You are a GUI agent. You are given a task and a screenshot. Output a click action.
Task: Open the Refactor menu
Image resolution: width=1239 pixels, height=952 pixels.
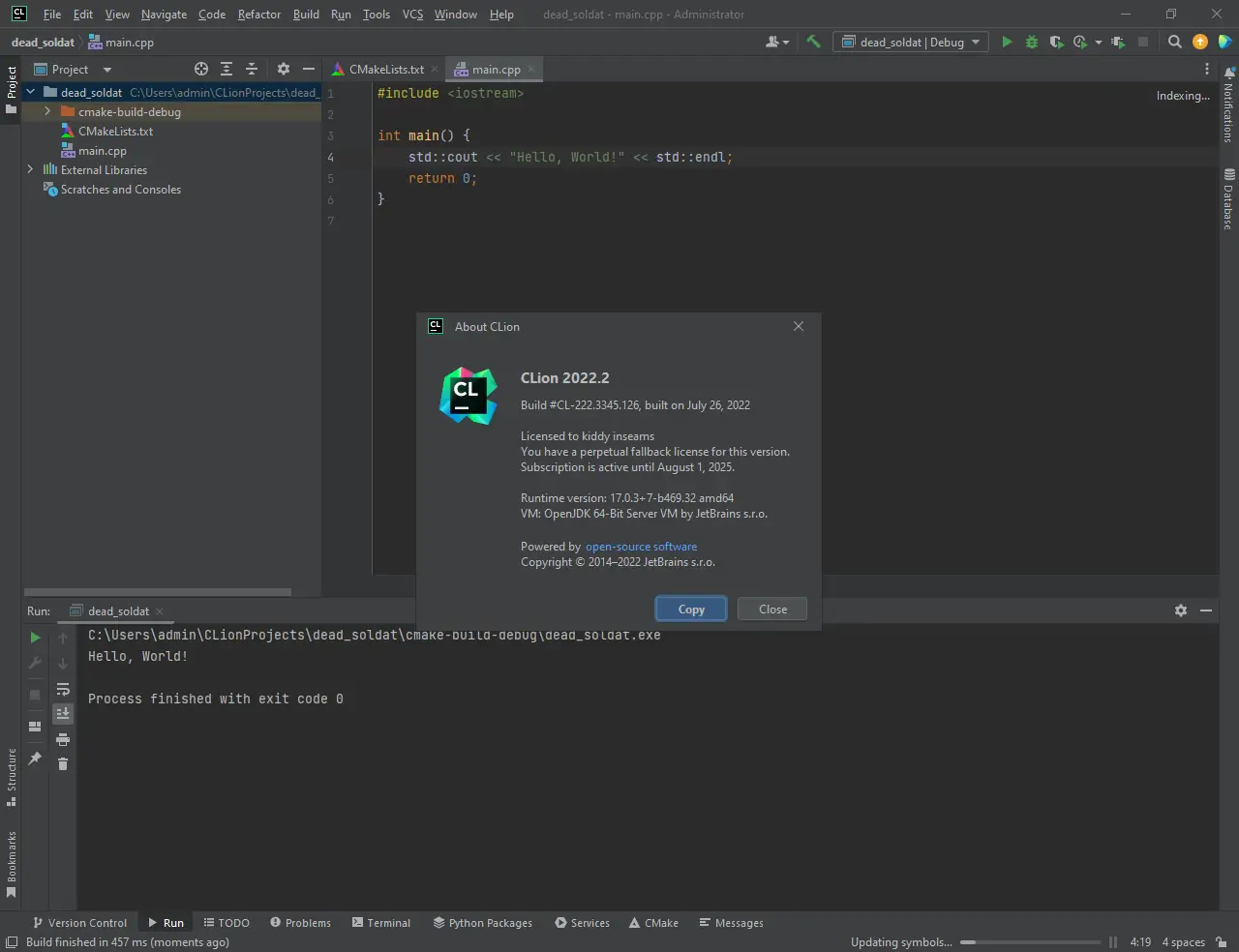pos(258,15)
